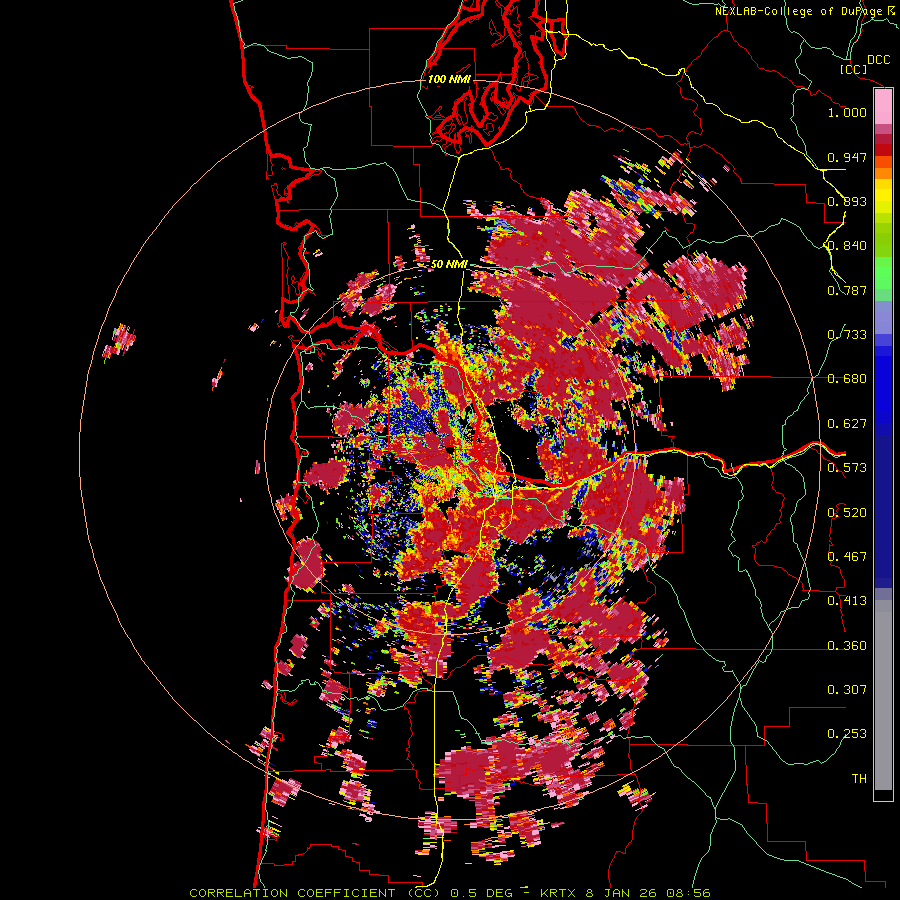The height and width of the screenshot is (900, 900).
Task: Click the 1.000 scale value
Action: click(x=847, y=112)
